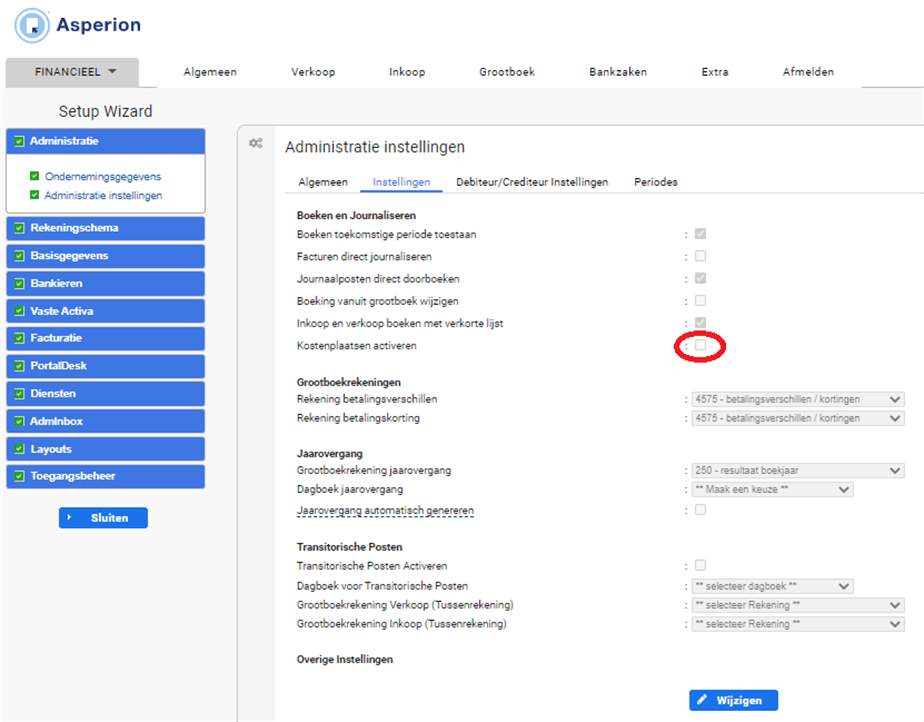Click green check icon beside AdmInbox

[19, 421]
